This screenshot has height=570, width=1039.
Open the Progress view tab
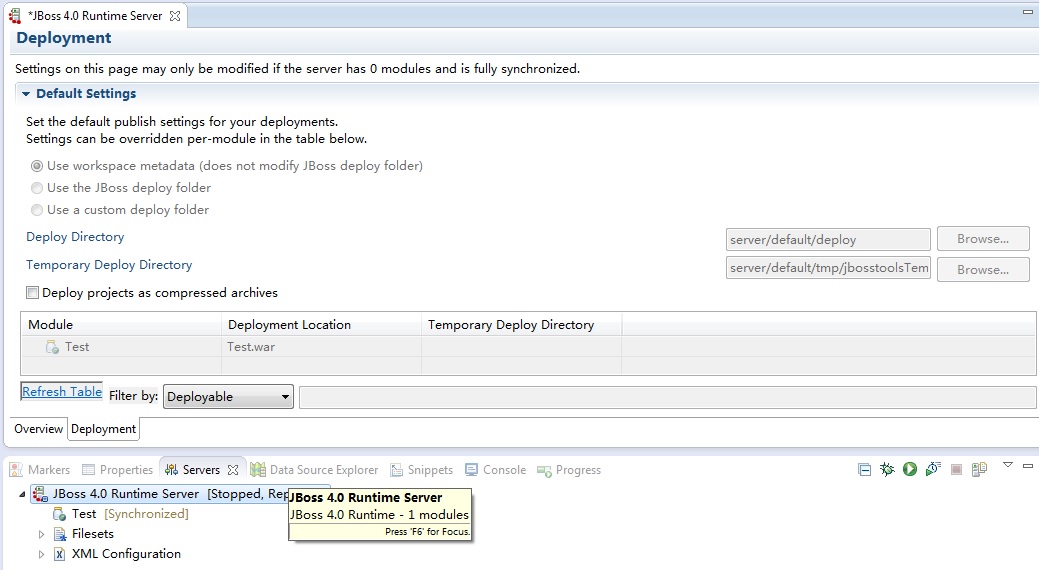point(569,470)
